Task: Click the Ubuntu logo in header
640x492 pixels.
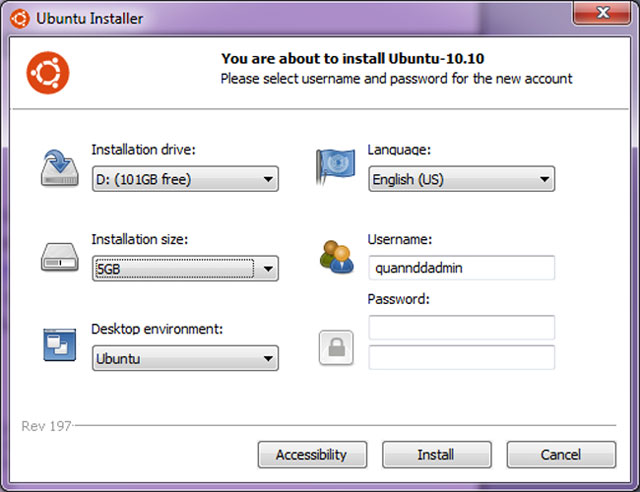Action: pos(46,72)
